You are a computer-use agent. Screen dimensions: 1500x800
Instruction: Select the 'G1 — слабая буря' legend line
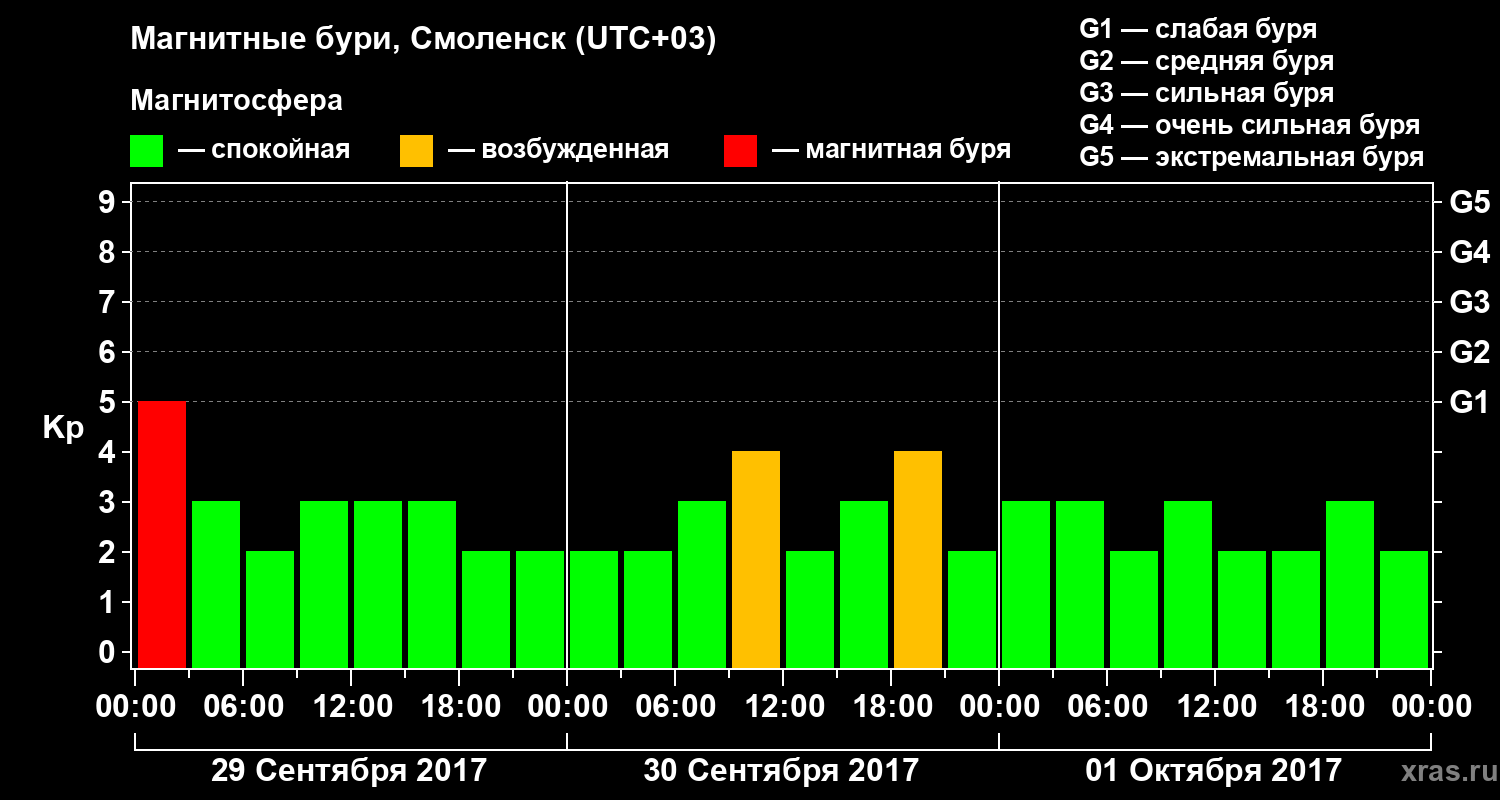pos(1198,29)
